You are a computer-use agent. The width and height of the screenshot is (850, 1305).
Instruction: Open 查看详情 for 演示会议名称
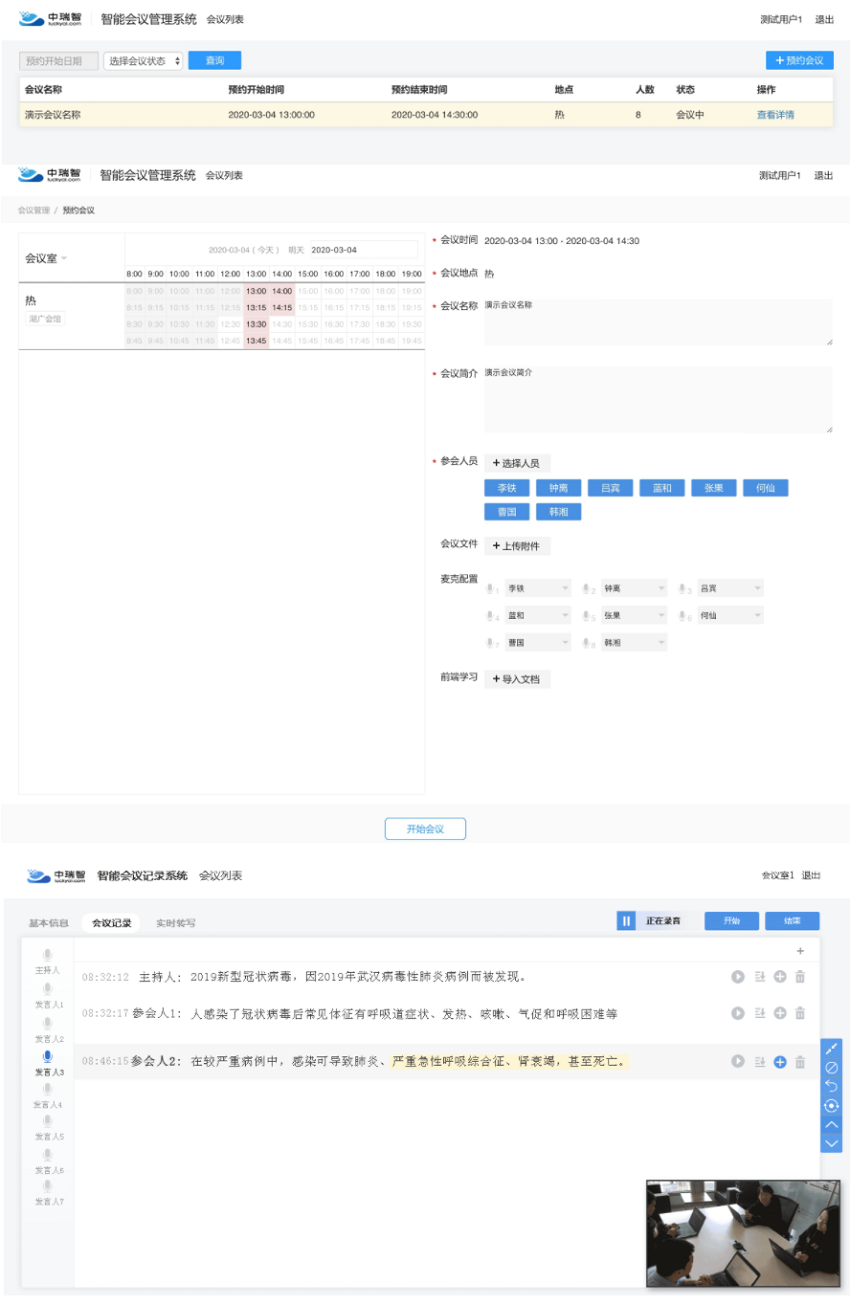[x=775, y=115]
